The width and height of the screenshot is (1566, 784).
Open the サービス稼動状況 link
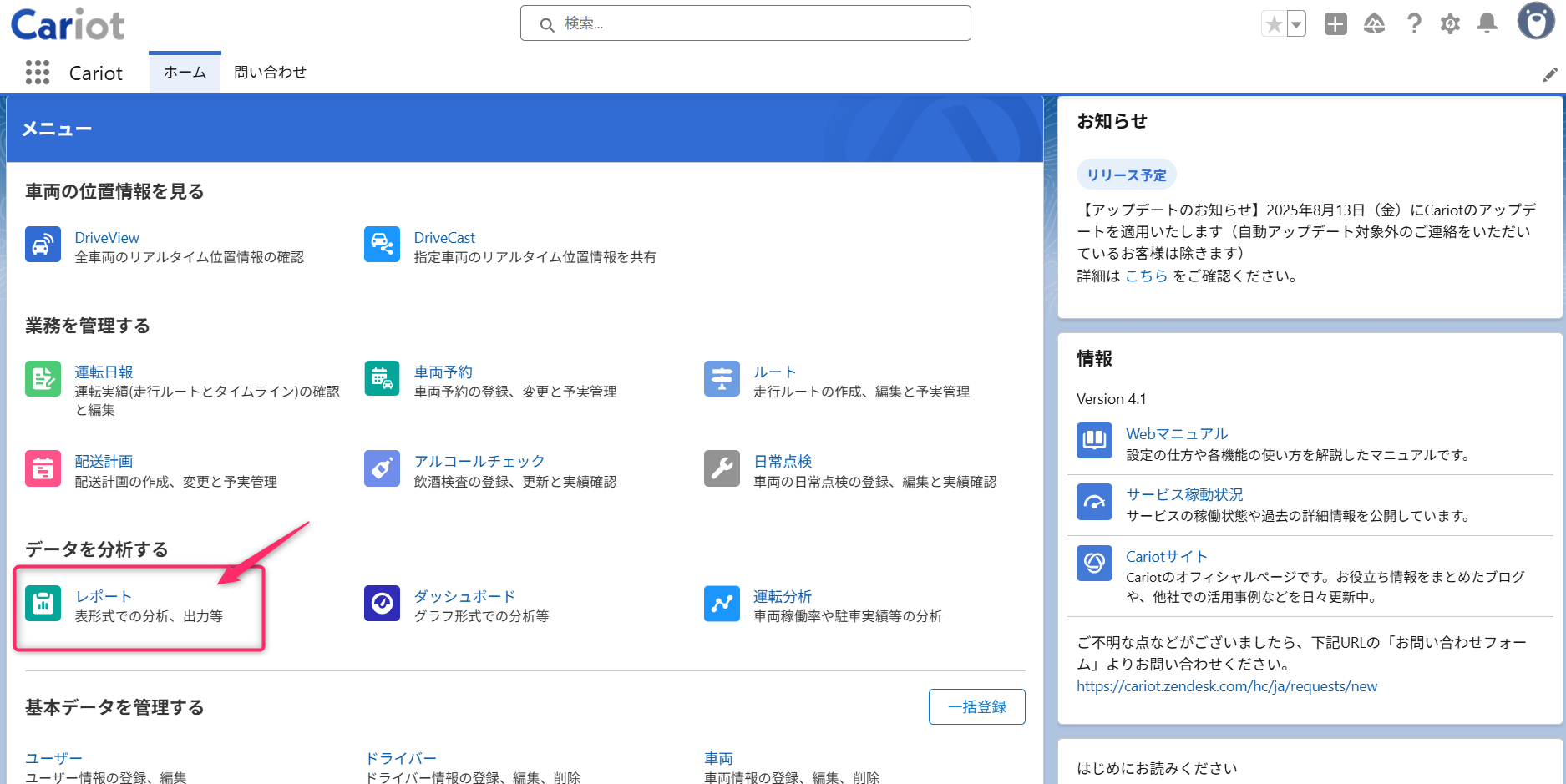[1184, 495]
